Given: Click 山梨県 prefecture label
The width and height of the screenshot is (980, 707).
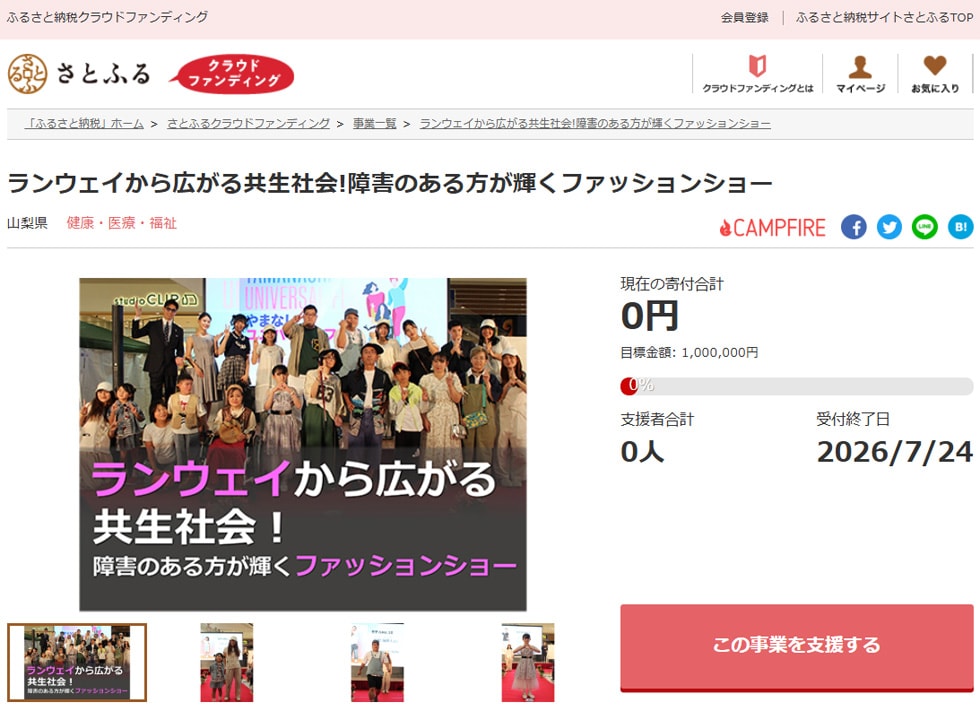Looking at the screenshot, I should pos(28,223).
